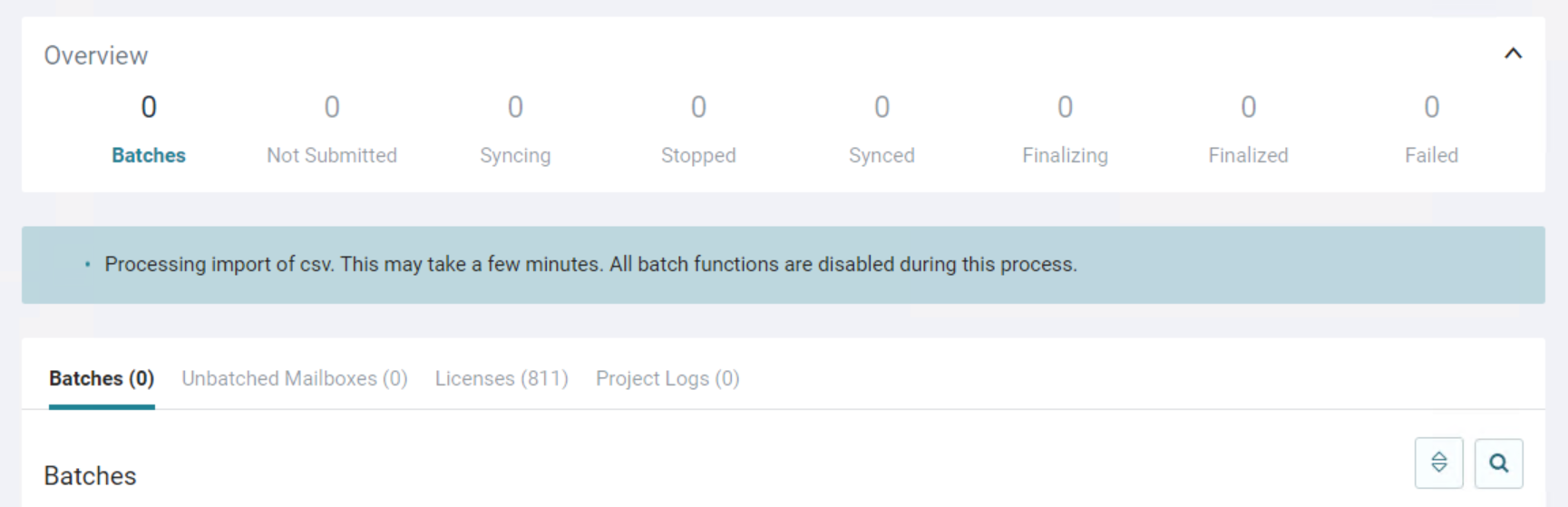Switch to the Batches (0) tab

pyautogui.click(x=102, y=378)
